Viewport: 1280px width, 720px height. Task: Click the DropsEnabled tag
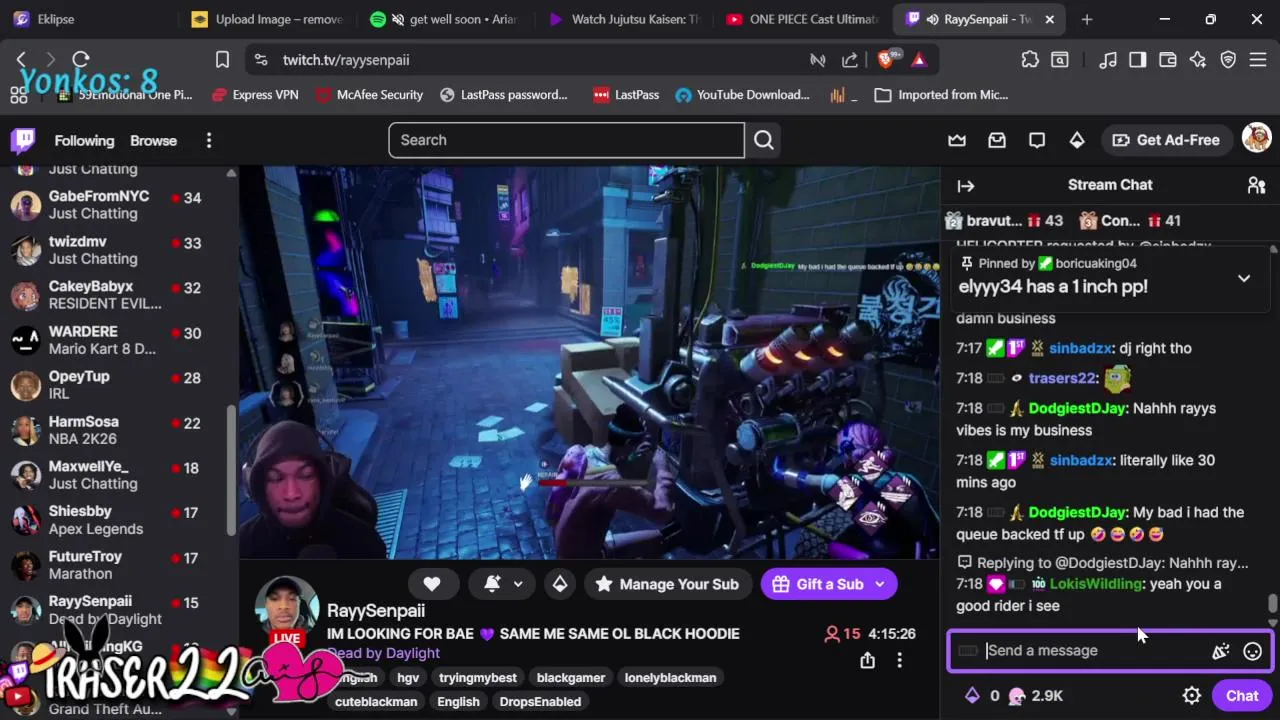[x=540, y=702]
